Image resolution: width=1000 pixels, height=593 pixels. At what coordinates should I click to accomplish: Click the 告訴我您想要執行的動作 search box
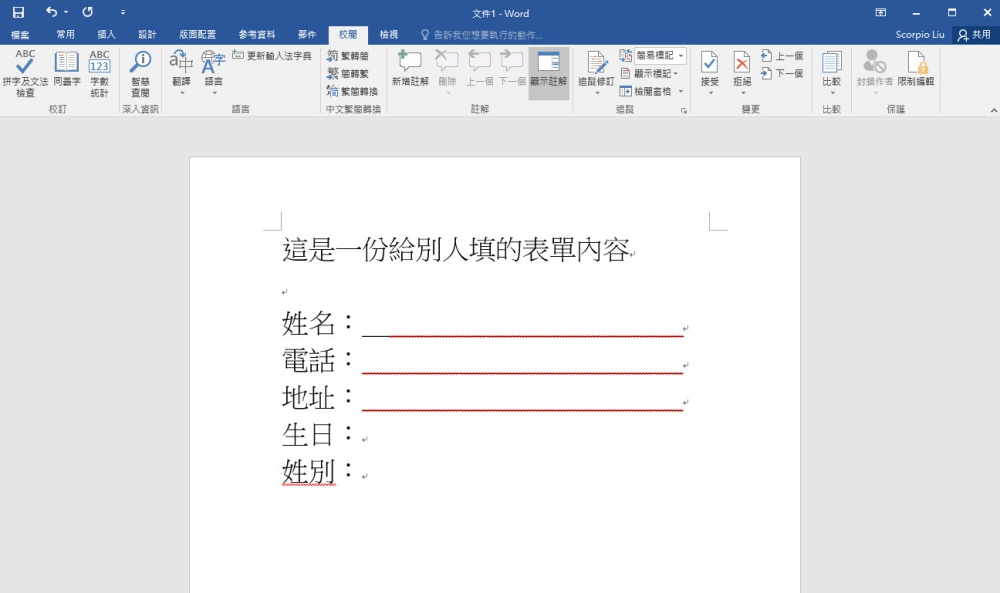click(x=487, y=35)
